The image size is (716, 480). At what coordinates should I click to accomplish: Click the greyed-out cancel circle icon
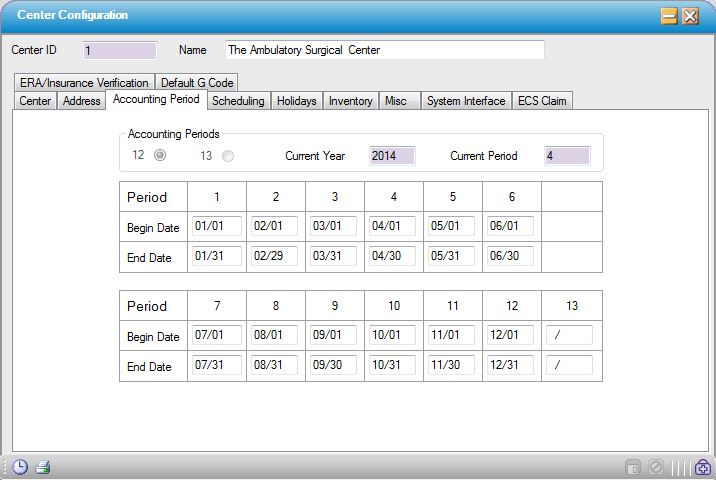(656, 467)
